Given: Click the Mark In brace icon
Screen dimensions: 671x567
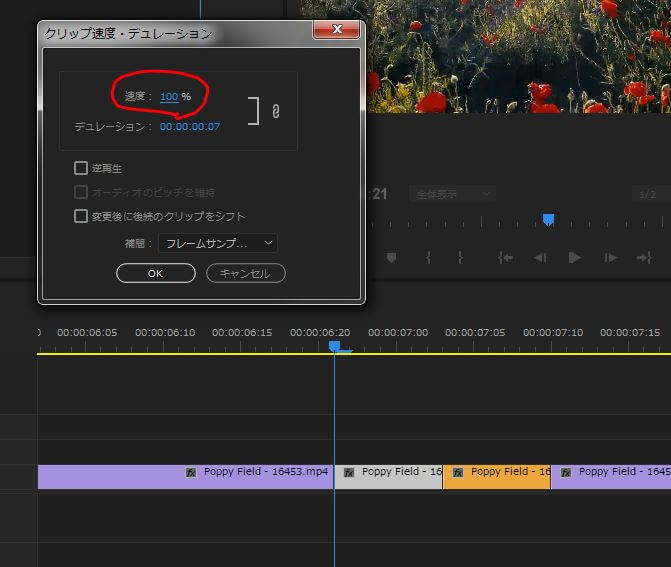Looking at the screenshot, I should (428, 258).
